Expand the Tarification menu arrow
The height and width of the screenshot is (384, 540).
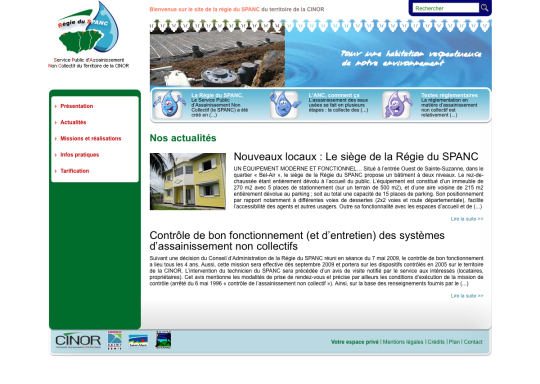(56, 171)
